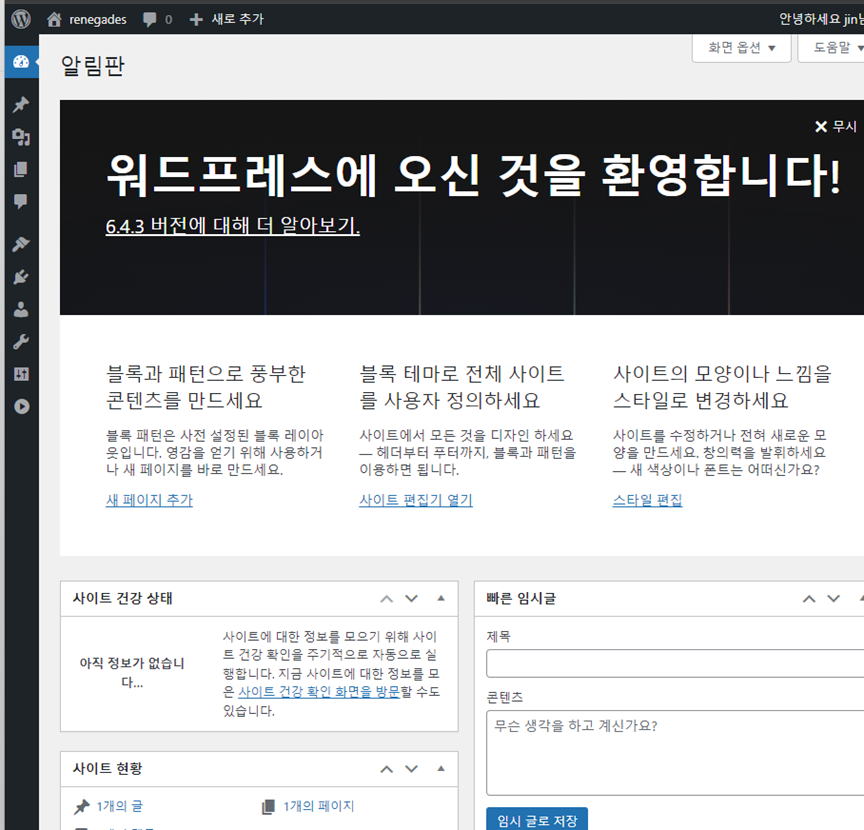
Task: Open Media library sidebar icon
Action: click(21, 137)
